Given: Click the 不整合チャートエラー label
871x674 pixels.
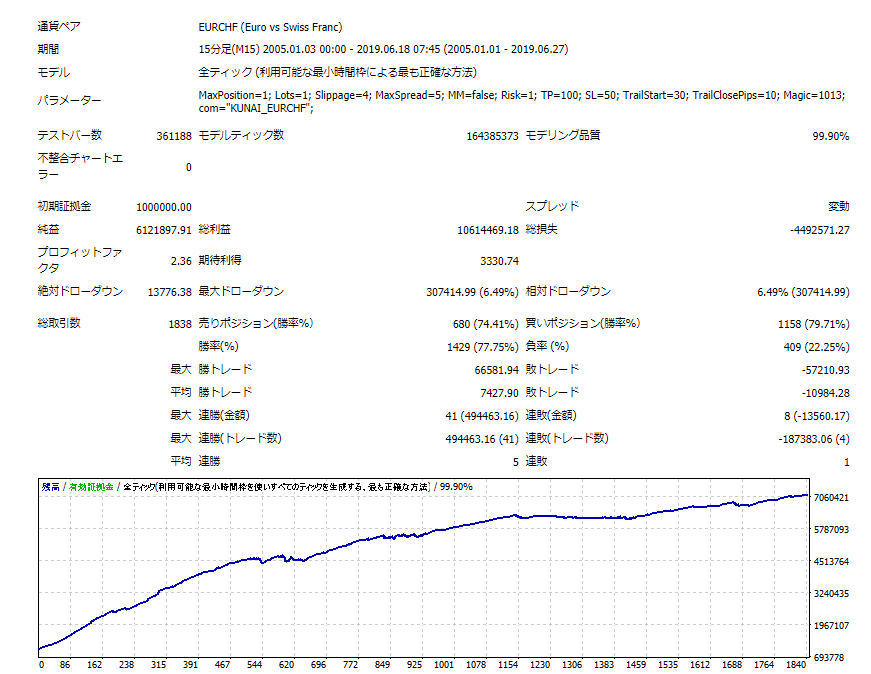Looking at the screenshot, I should 80,166.
